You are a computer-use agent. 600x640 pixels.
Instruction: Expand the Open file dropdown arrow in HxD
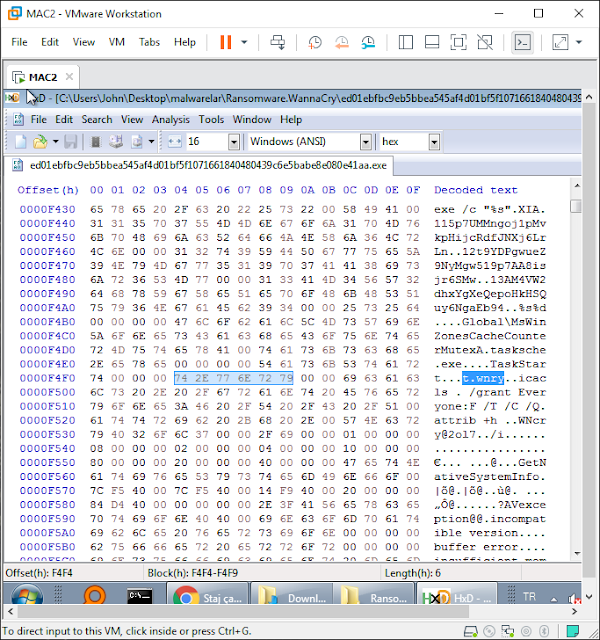coord(56,142)
